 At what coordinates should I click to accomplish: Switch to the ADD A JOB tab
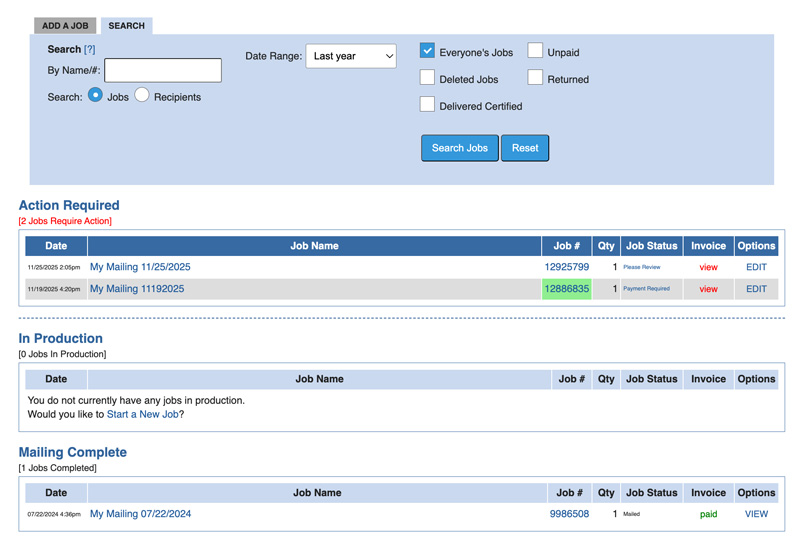click(65, 26)
